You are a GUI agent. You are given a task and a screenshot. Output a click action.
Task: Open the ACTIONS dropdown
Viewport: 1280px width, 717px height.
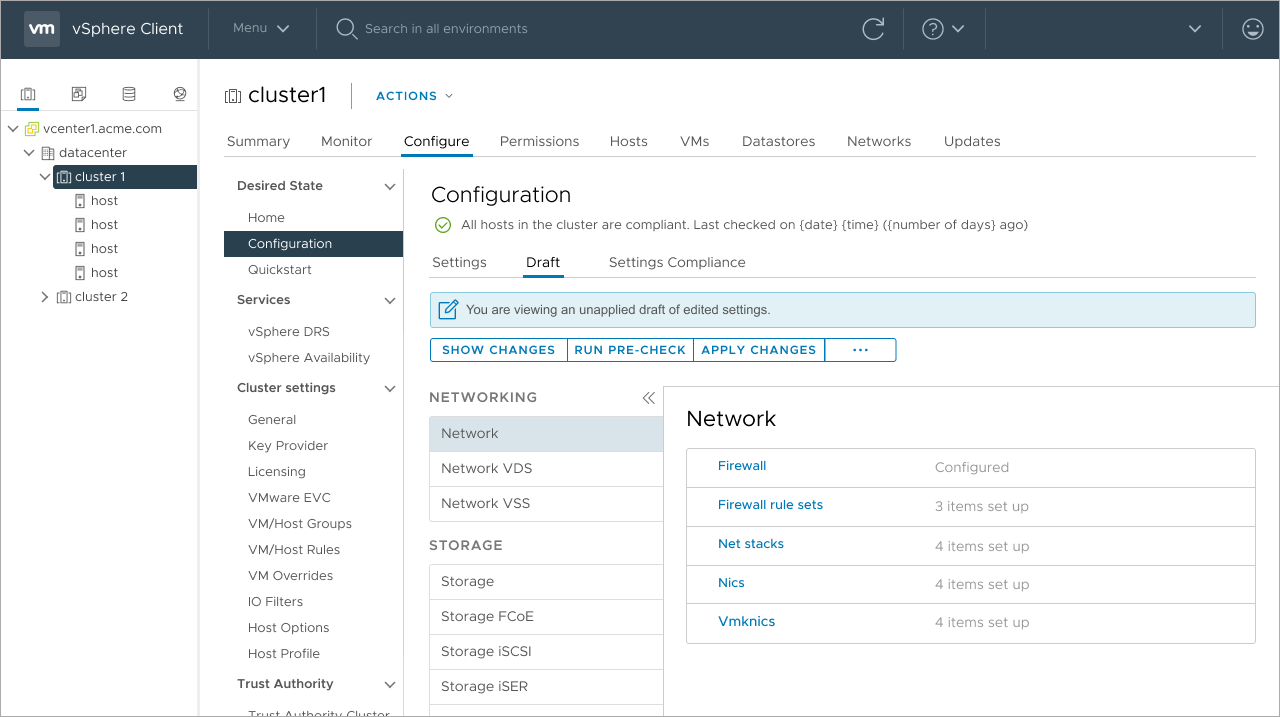tap(415, 96)
